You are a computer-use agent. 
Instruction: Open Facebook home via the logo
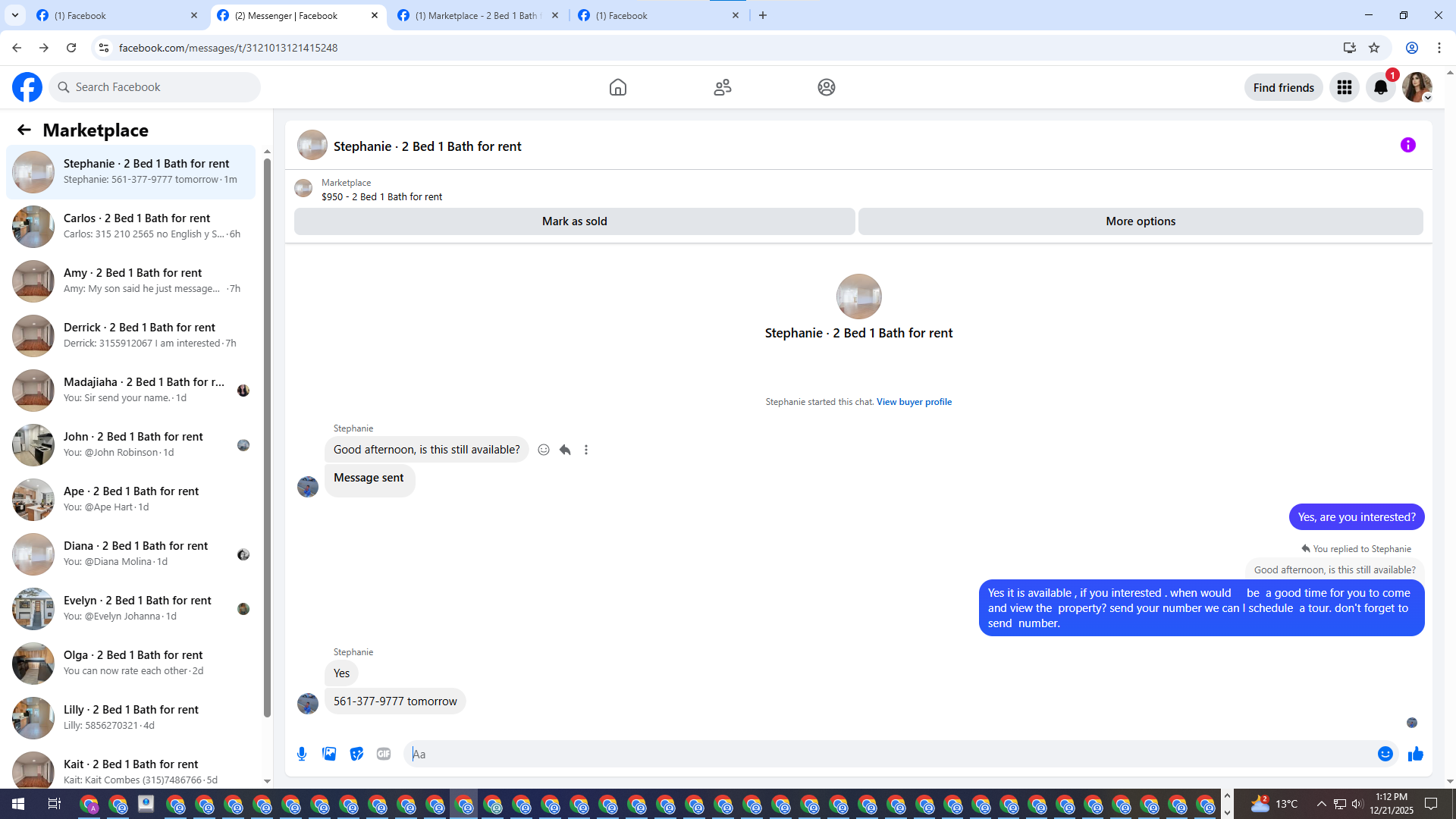27,87
